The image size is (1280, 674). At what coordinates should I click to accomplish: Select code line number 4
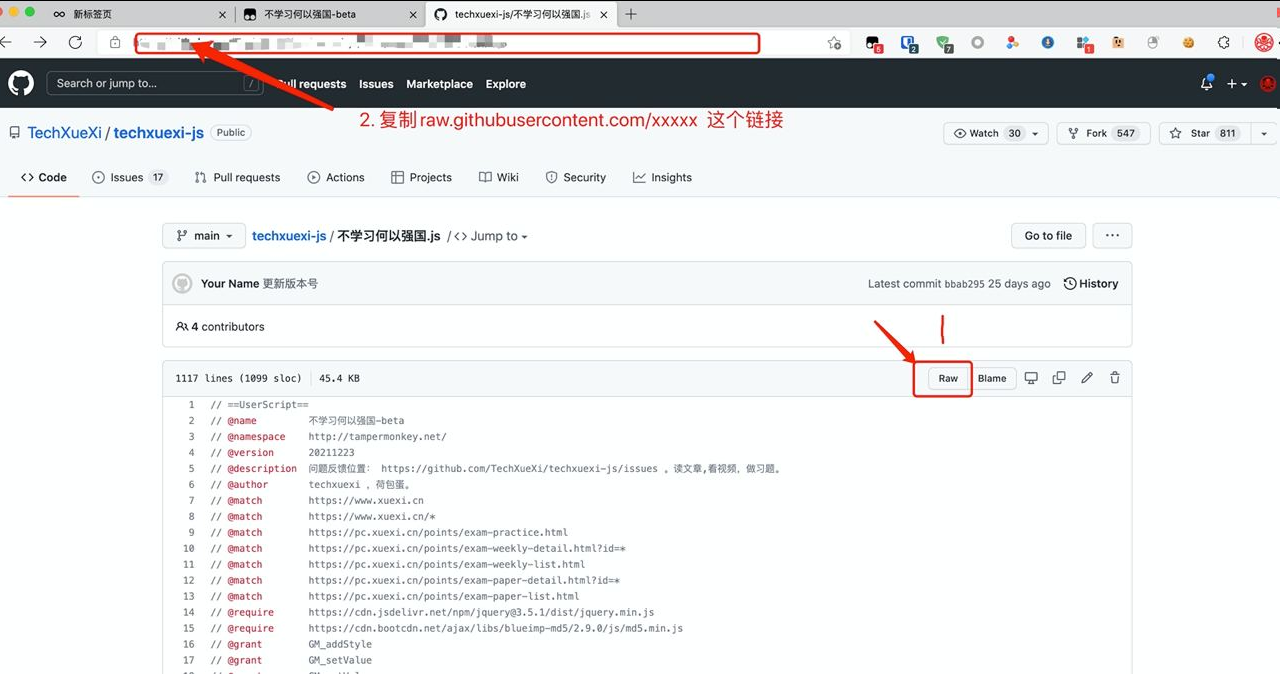click(x=191, y=453)
